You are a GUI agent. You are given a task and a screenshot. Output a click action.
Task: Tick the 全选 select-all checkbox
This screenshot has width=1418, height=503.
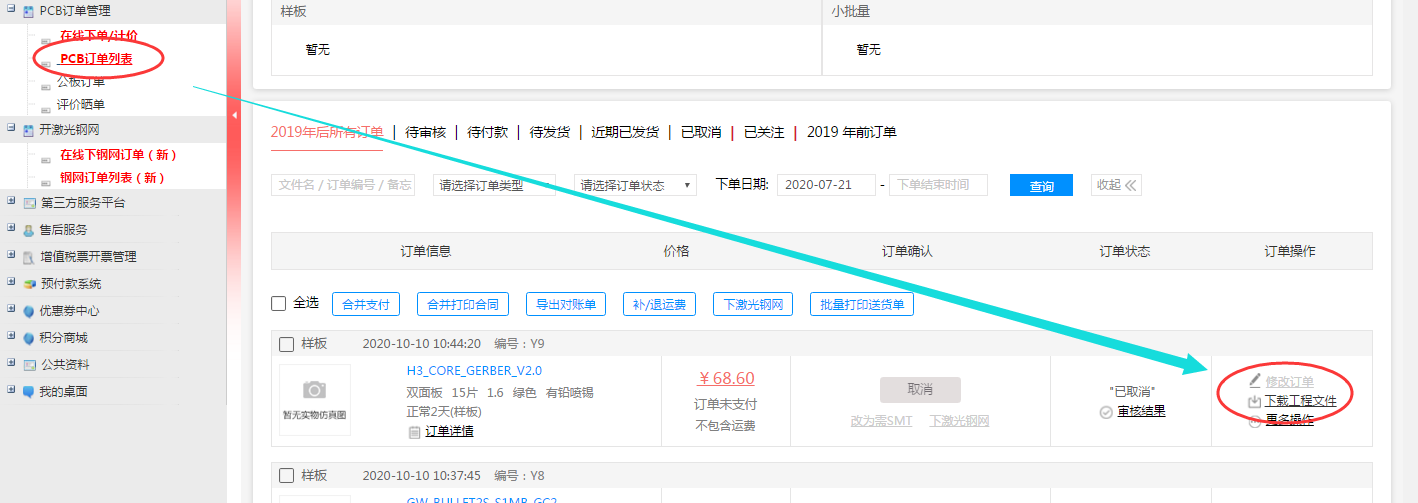[280, 303]
